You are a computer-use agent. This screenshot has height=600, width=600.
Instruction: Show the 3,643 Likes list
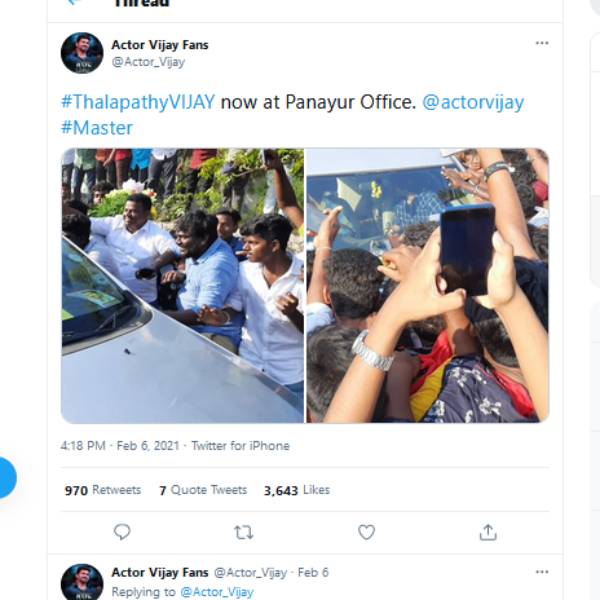(x=297, y=490)
